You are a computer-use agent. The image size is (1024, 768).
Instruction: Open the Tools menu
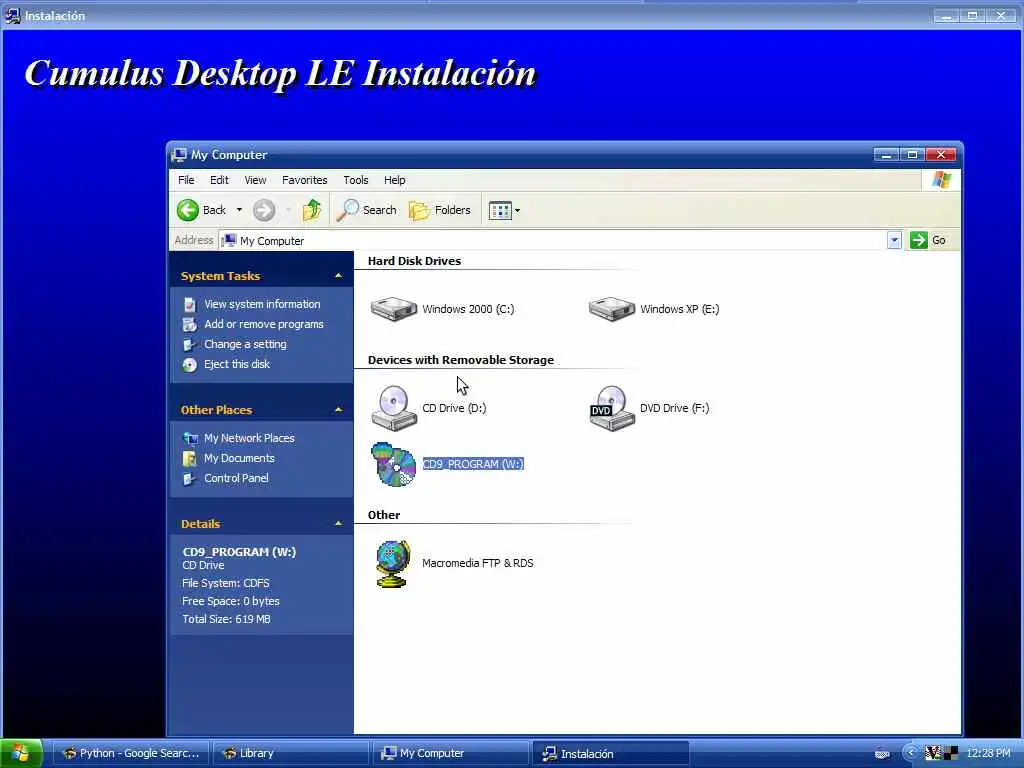tap(356, 180)
